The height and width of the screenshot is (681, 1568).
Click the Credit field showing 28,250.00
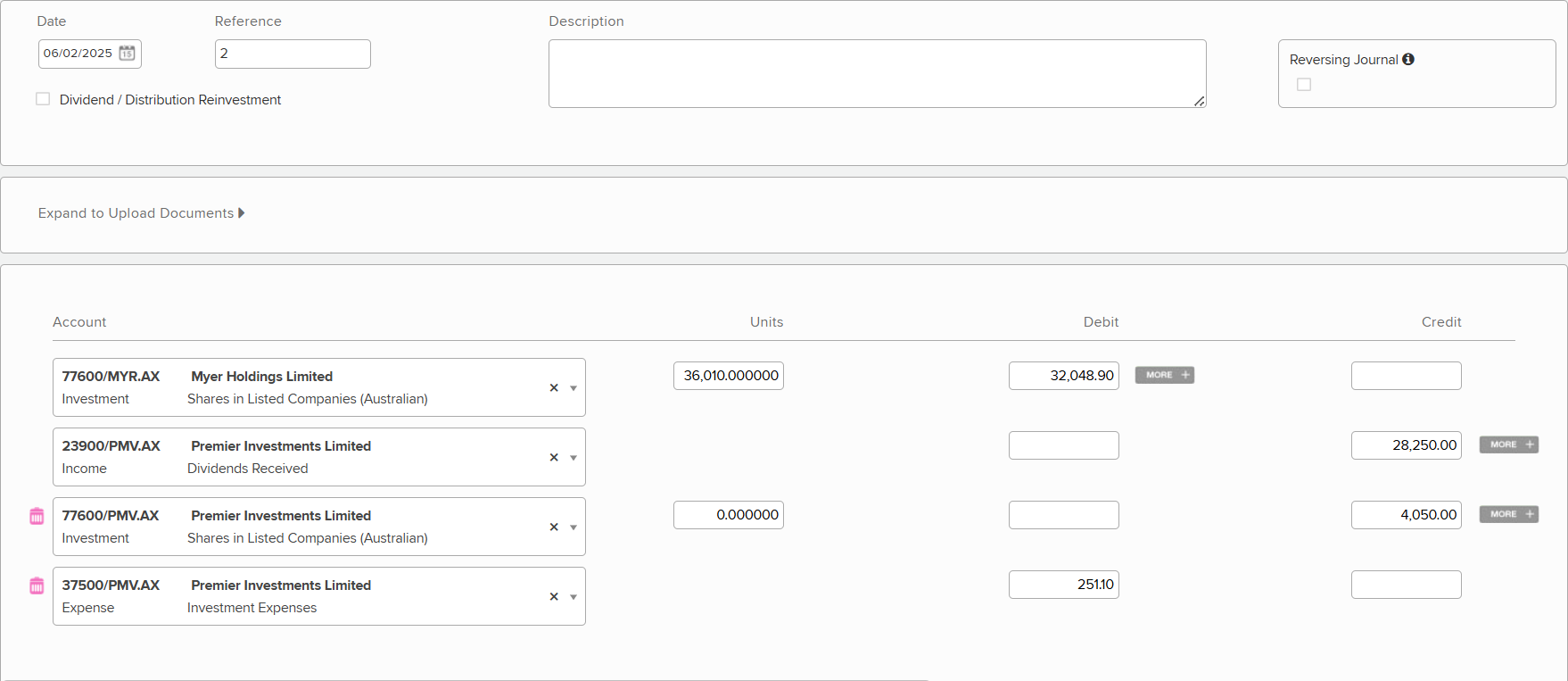[1407, 445]
